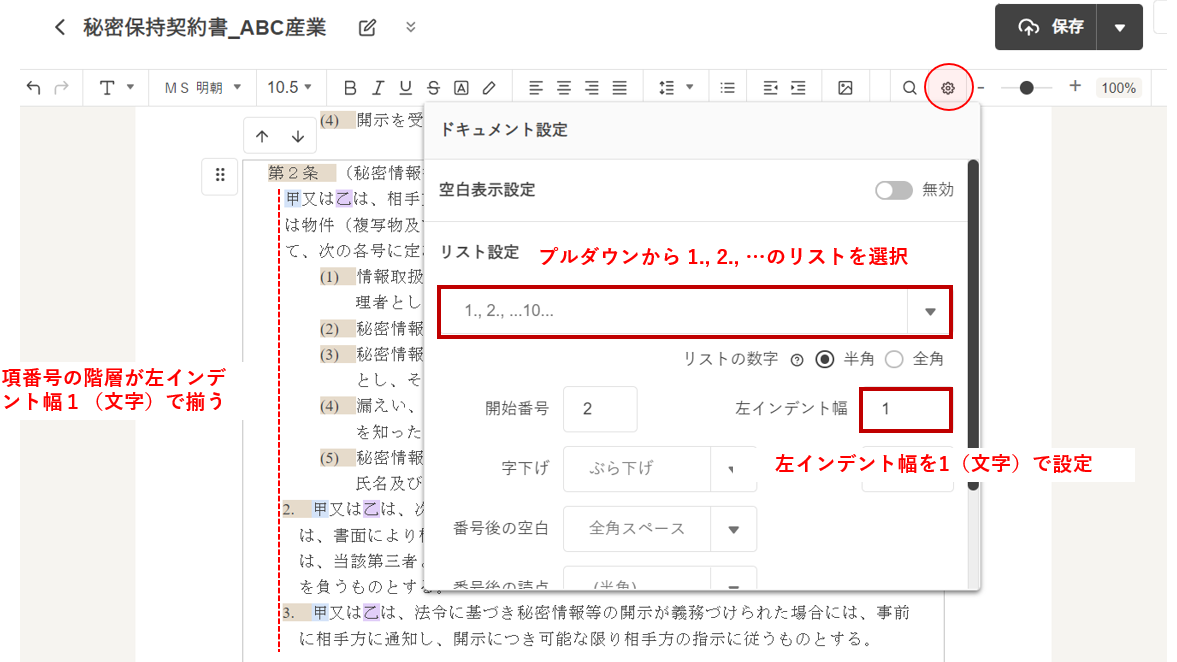
Task: Click the highlighter pen icon
Action: (489, 88)
